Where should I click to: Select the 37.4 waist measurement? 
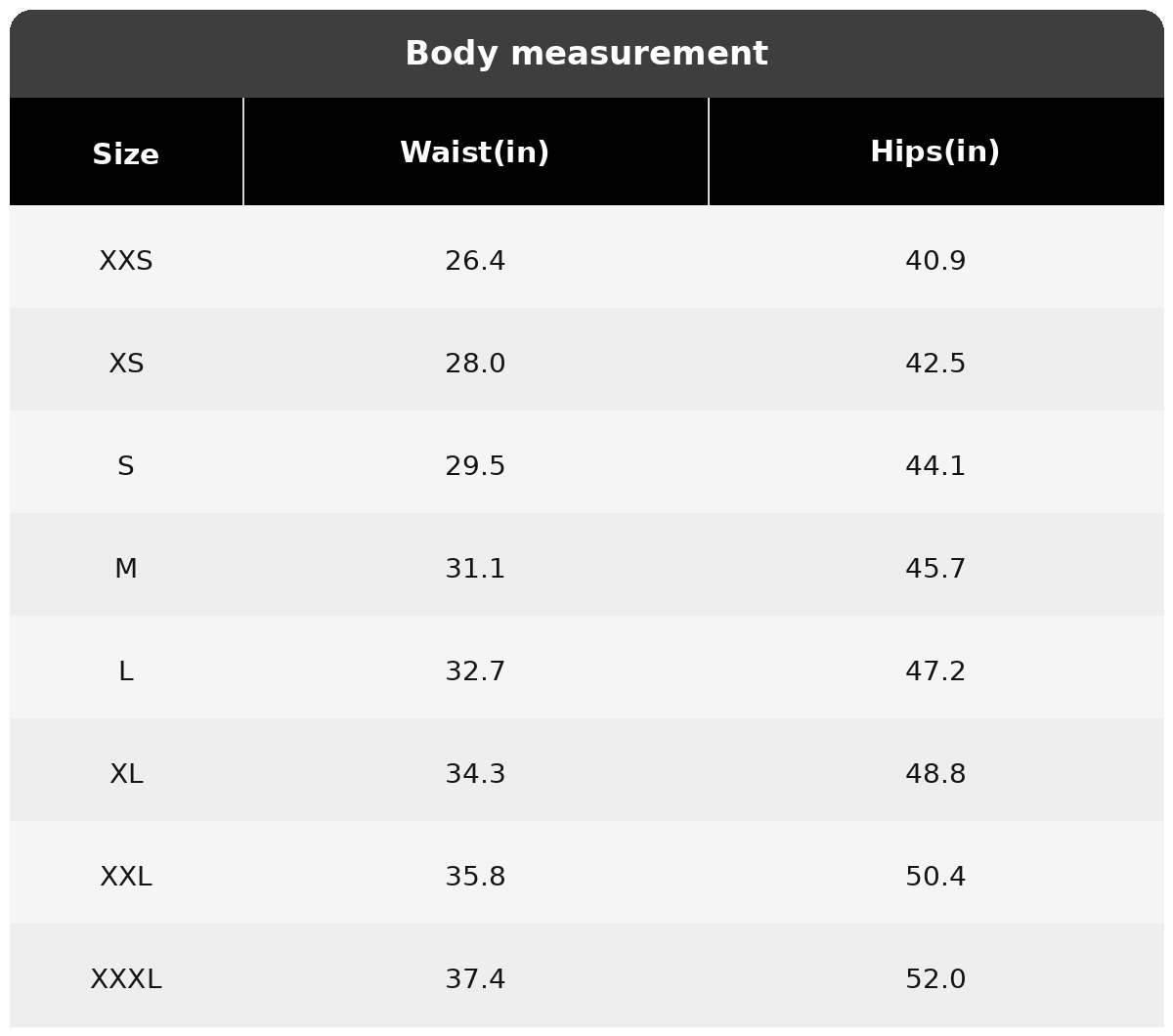pyautogui.click(x=475, y=979)
